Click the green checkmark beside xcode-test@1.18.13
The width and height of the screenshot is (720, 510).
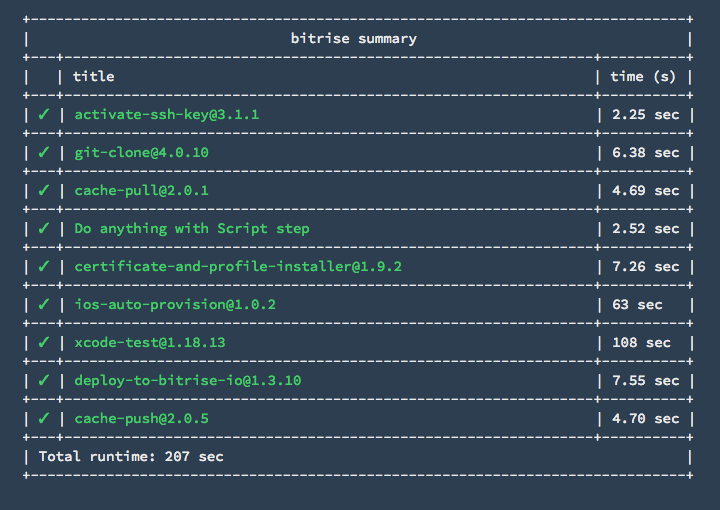click(43, 342)
